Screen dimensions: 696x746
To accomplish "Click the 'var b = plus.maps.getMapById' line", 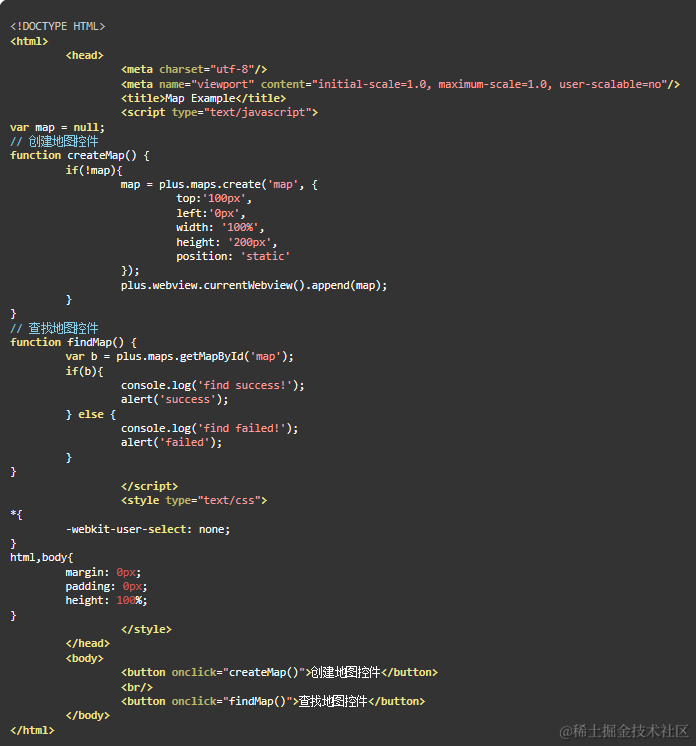I will (180, 357).
